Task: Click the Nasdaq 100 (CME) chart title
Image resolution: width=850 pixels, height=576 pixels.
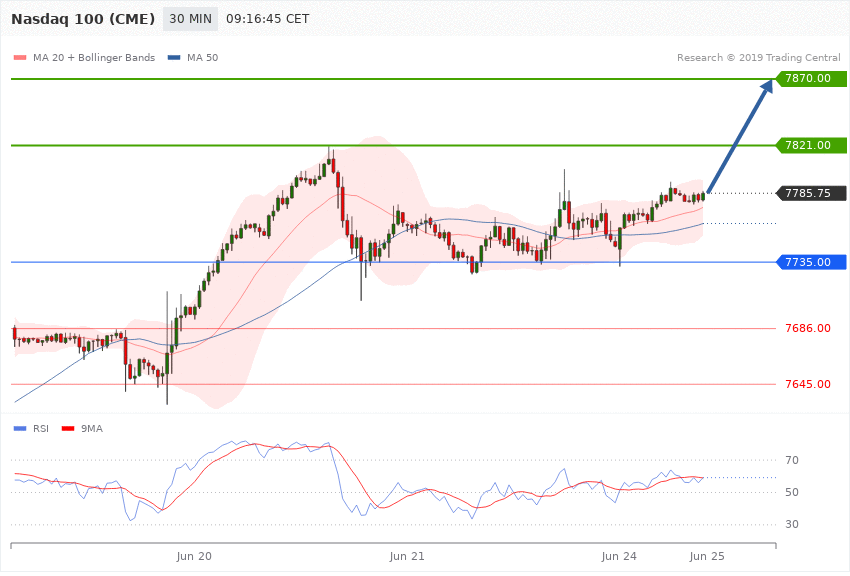Action: (x=83, y=19)
